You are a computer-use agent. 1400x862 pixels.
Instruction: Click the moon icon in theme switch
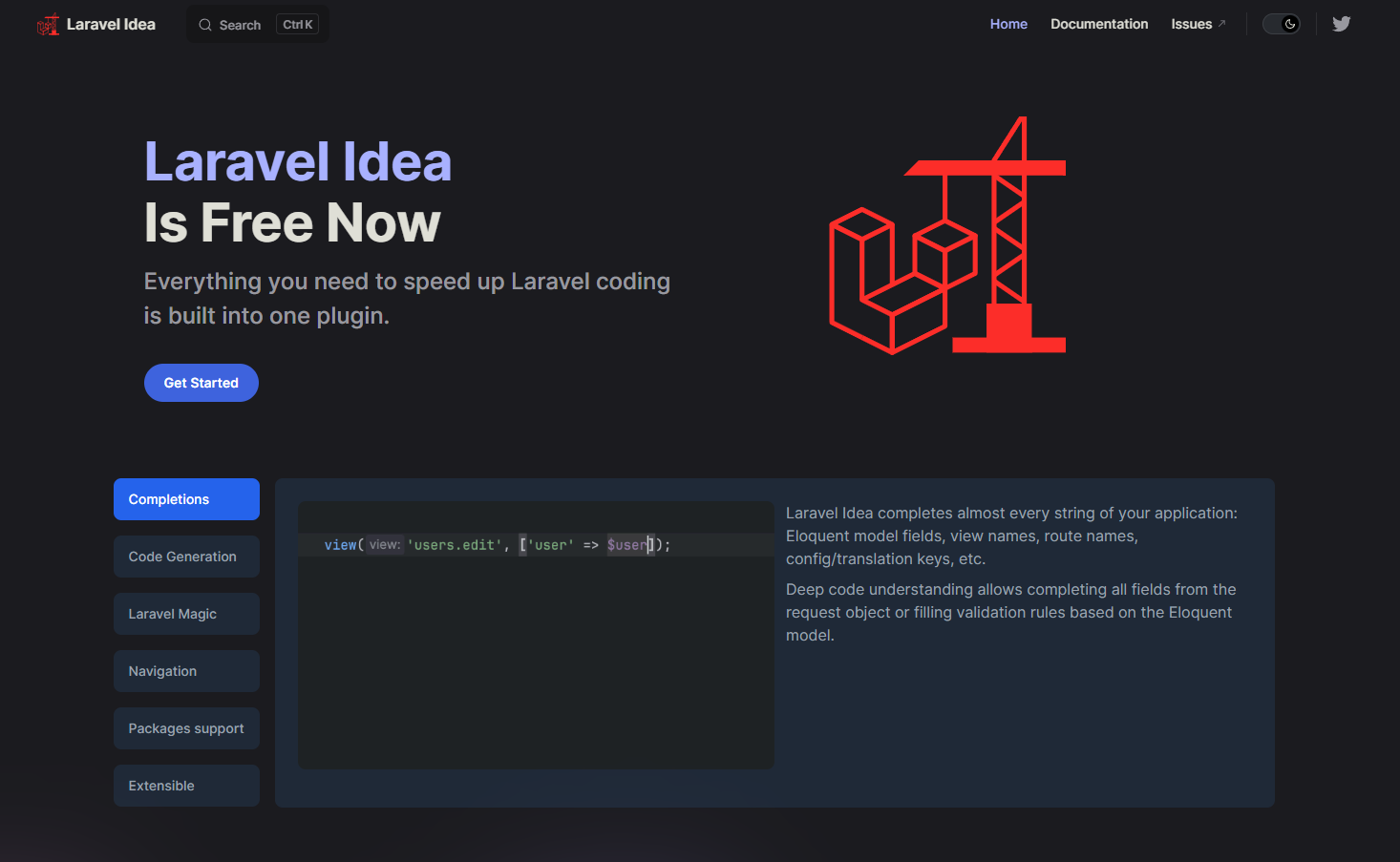(x=1290, y=24)
